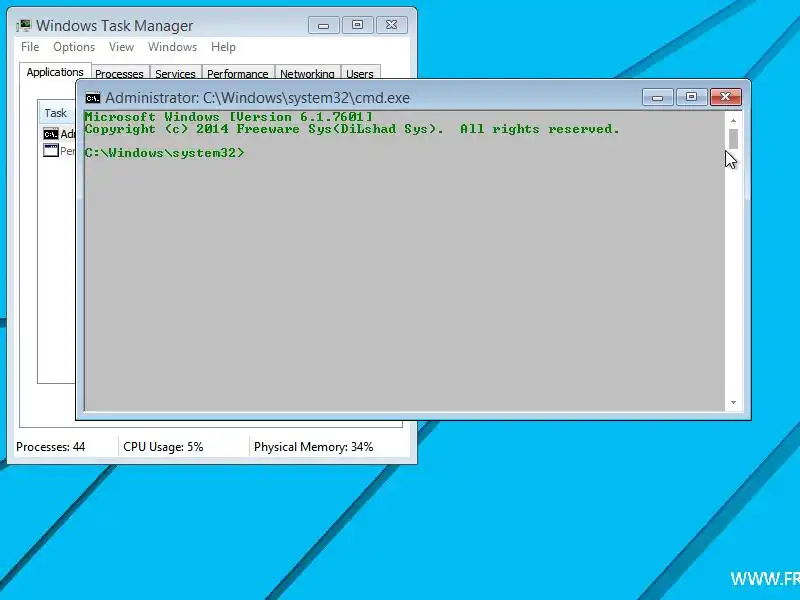Viewport: 800px width, 600px height.
Task: Close the cmd.exe window
Action: pos(726,97)
